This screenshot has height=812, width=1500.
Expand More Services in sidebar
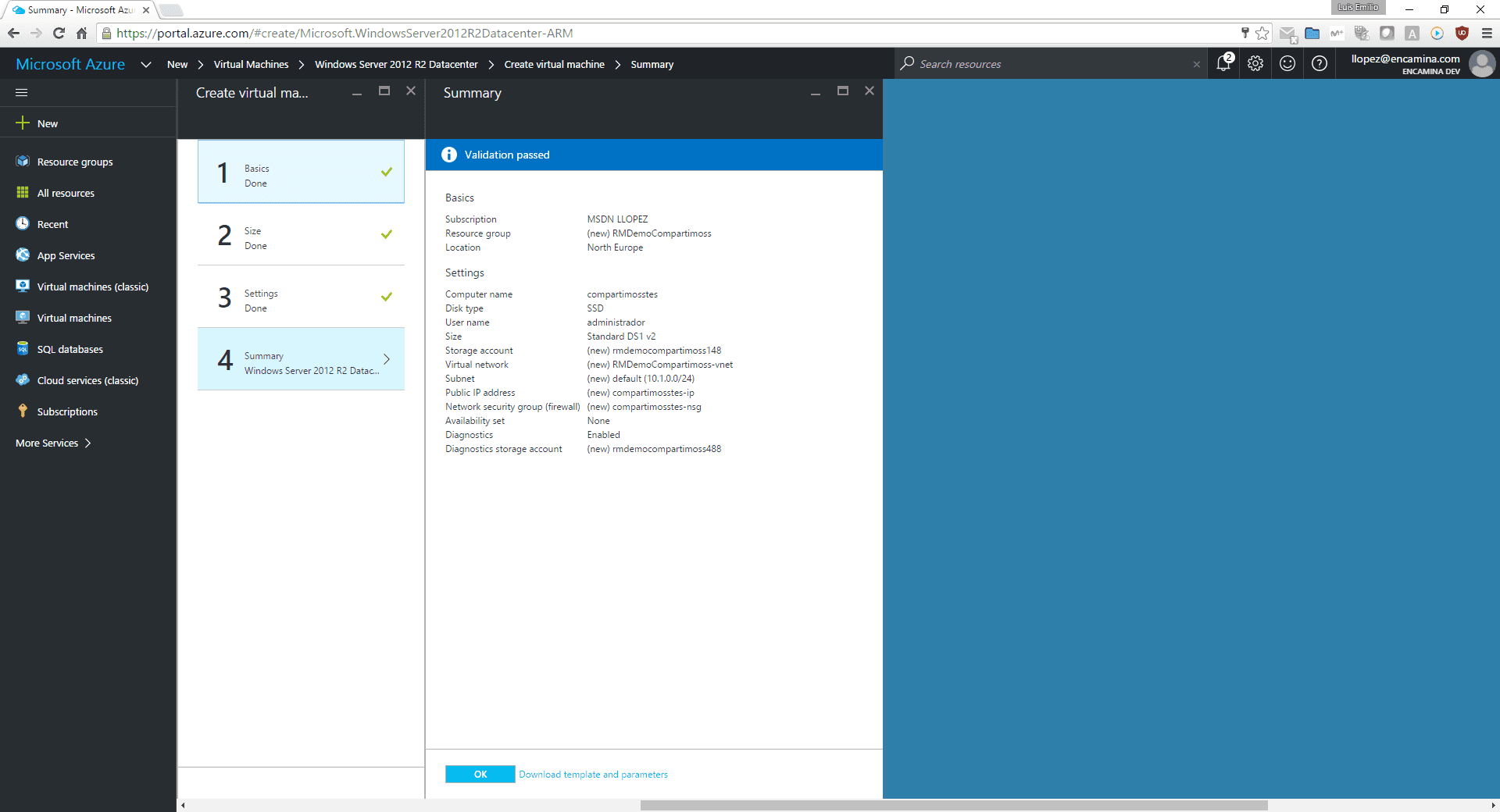(x=54, y=443)
